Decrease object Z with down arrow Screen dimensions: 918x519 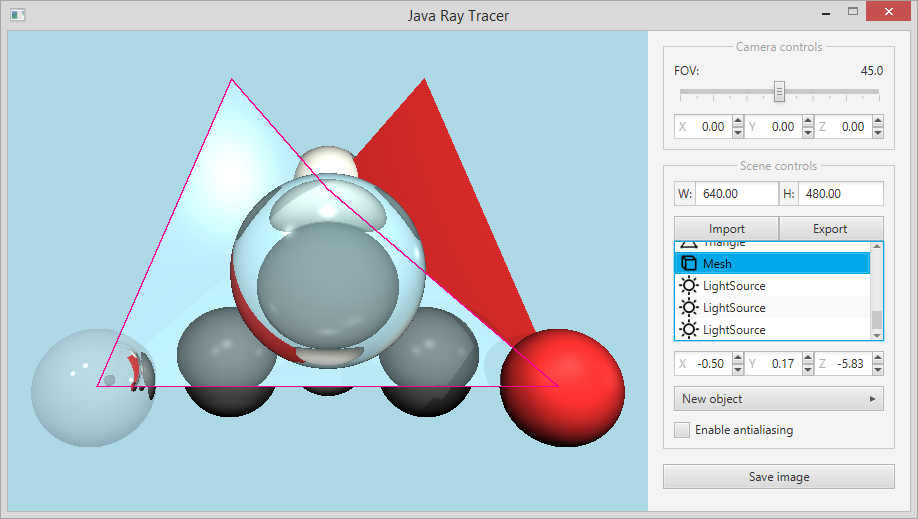coord(878,370)
